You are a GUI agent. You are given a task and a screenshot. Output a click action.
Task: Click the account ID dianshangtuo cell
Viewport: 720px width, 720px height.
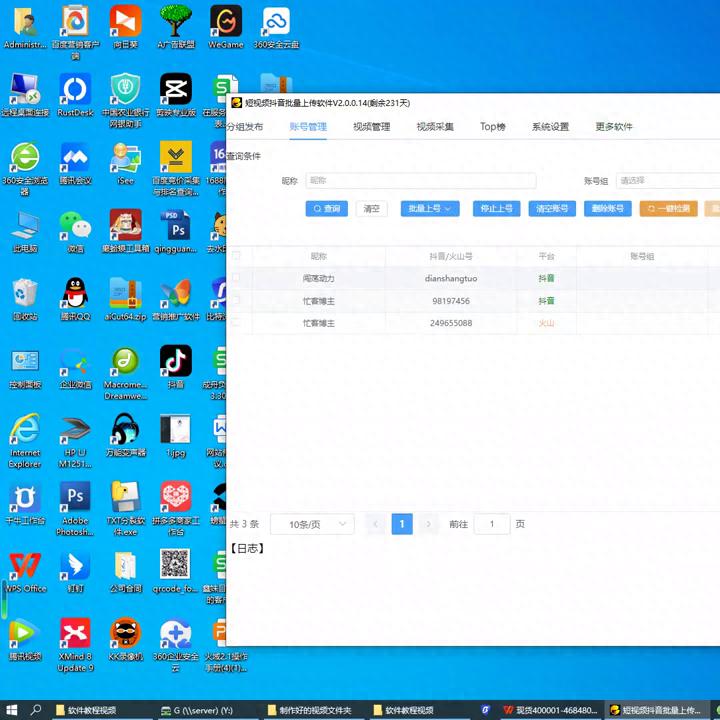451,278
